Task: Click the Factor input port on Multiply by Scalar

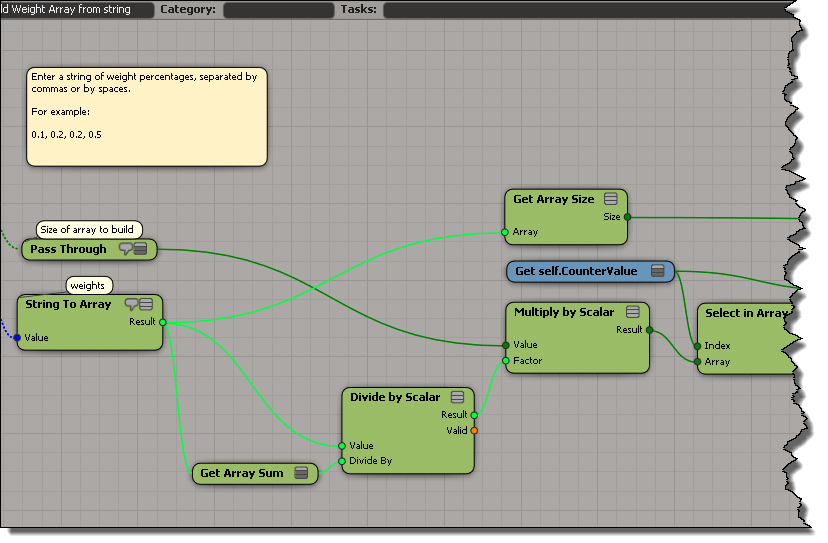Action: point(506,361)
